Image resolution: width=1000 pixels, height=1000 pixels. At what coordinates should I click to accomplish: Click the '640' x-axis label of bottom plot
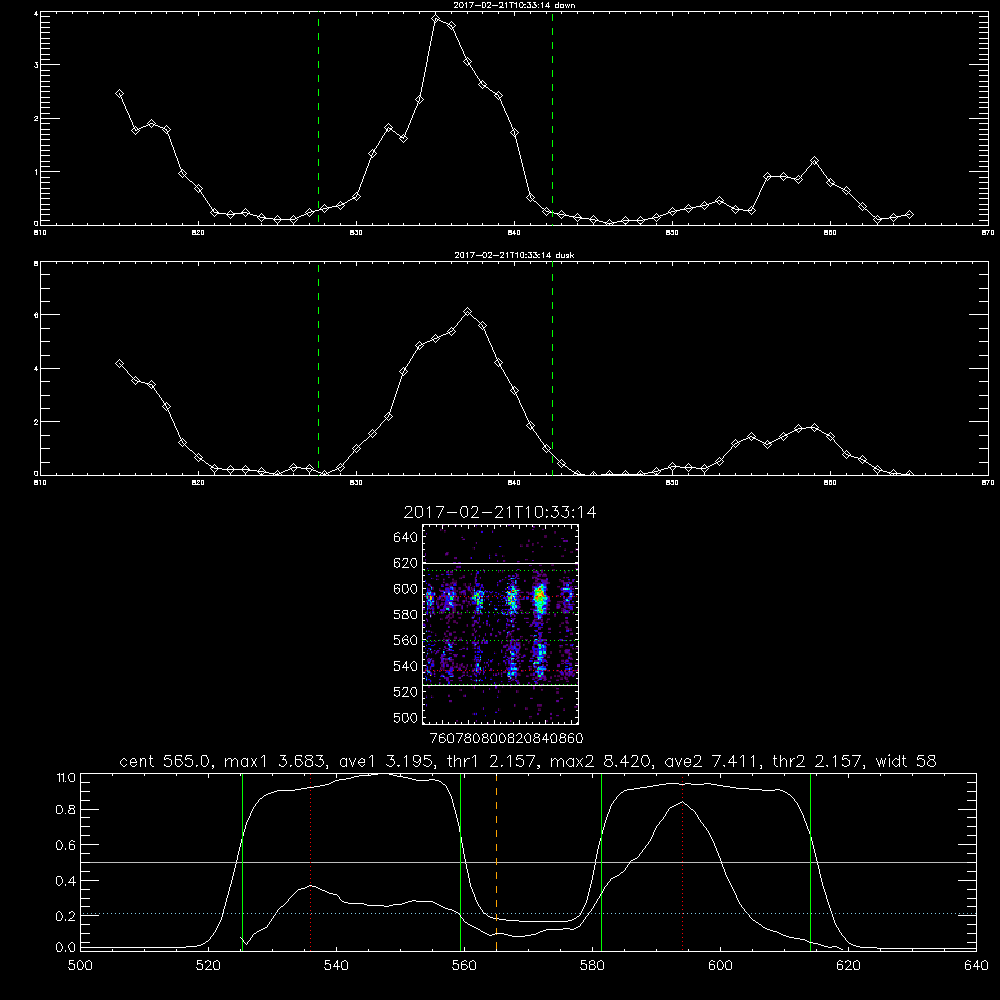pos(976,965)
